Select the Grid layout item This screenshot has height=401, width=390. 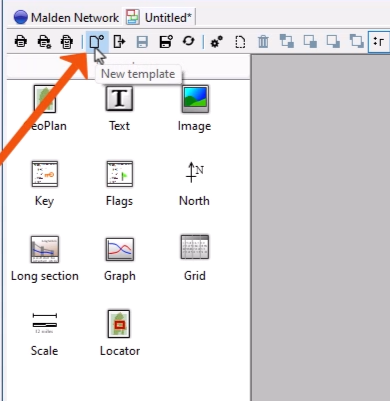pyautogui.click(x=195, y=258)
